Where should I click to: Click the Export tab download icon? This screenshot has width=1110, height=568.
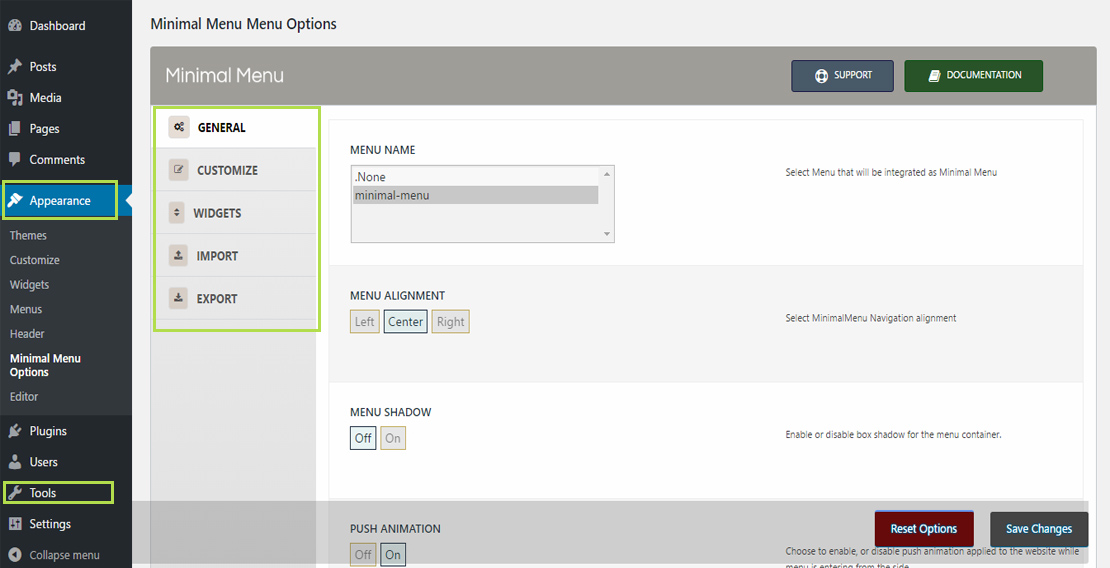[x=178, y=298]
